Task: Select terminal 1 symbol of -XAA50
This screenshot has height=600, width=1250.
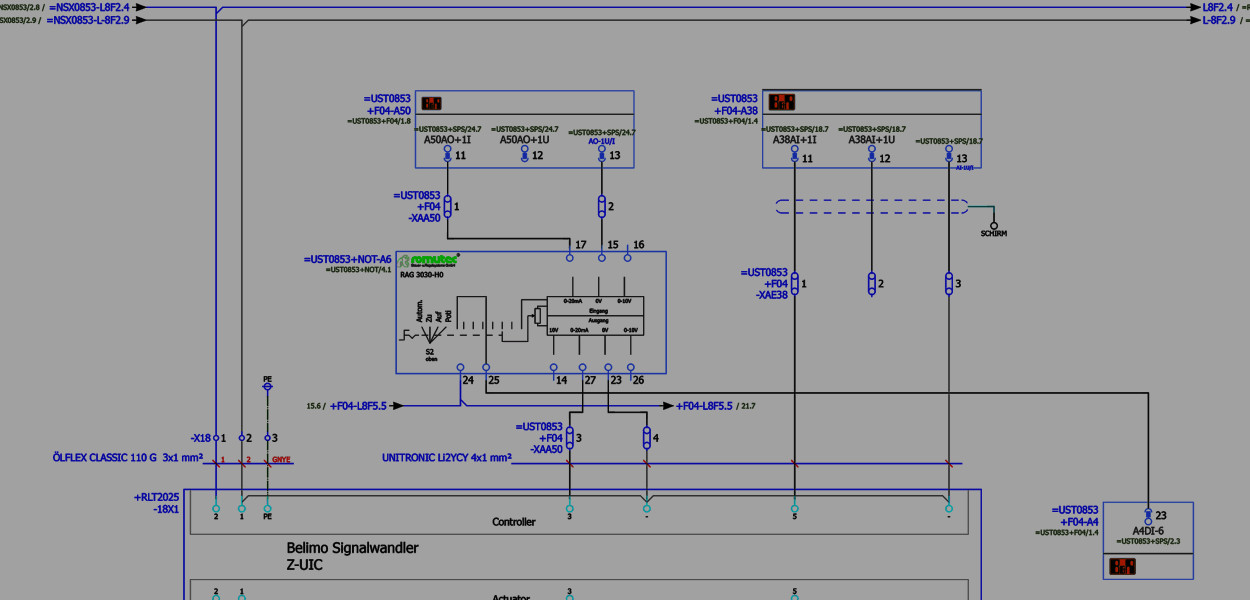Action: point(447,206)
